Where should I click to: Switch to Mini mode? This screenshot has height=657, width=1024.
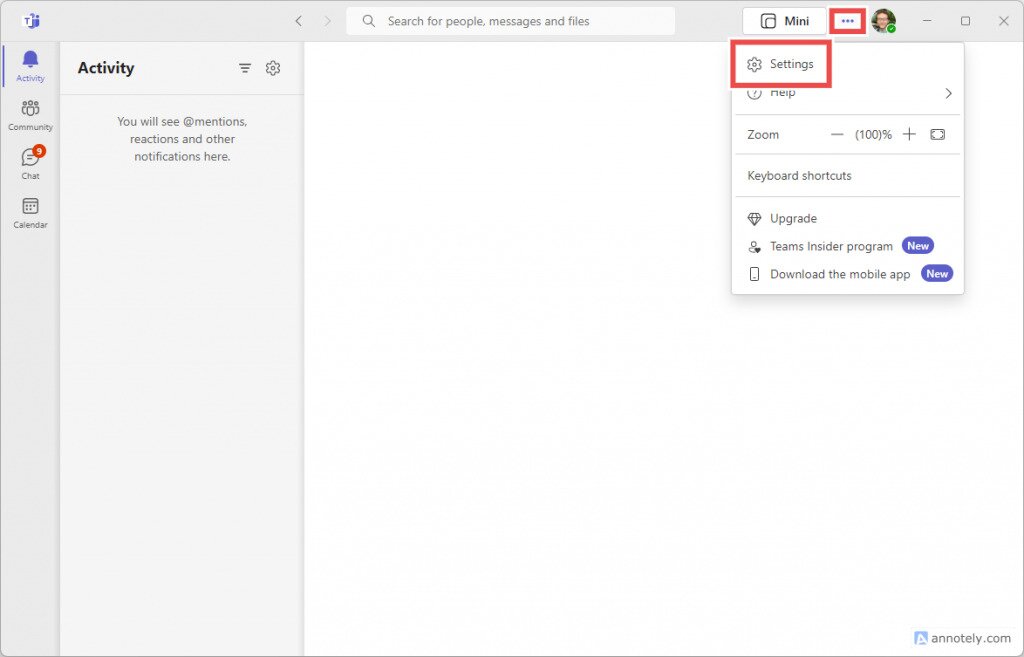(784, 20)
